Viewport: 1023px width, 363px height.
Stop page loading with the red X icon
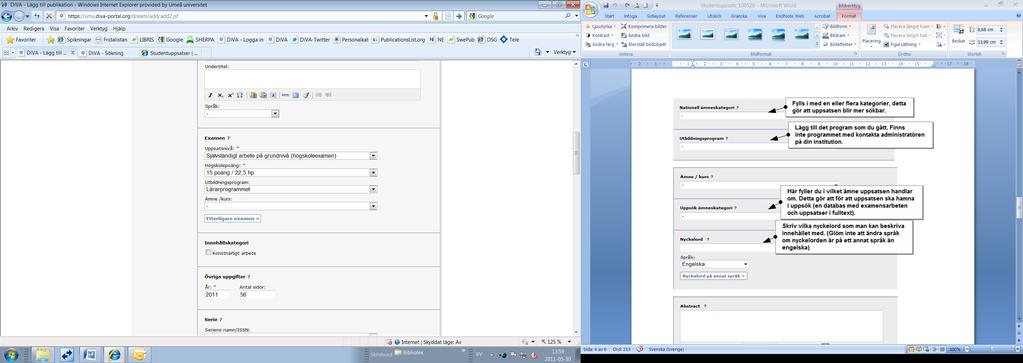[48, 16]
